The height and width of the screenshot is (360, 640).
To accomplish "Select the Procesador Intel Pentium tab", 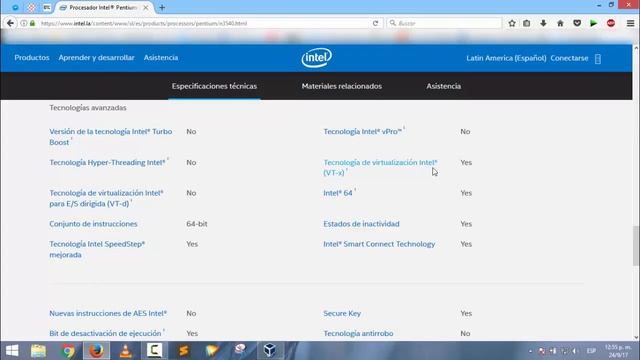I will pos(105,7).
